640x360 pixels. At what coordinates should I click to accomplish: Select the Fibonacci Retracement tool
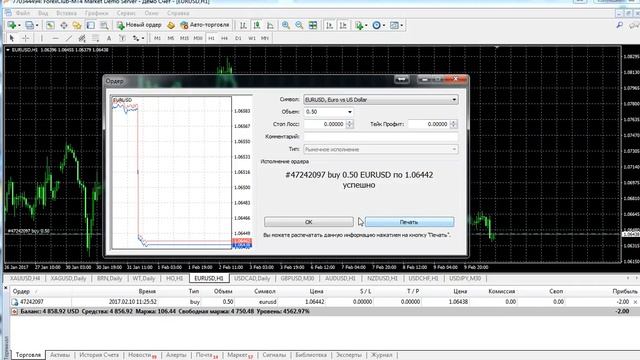(96, 38)
